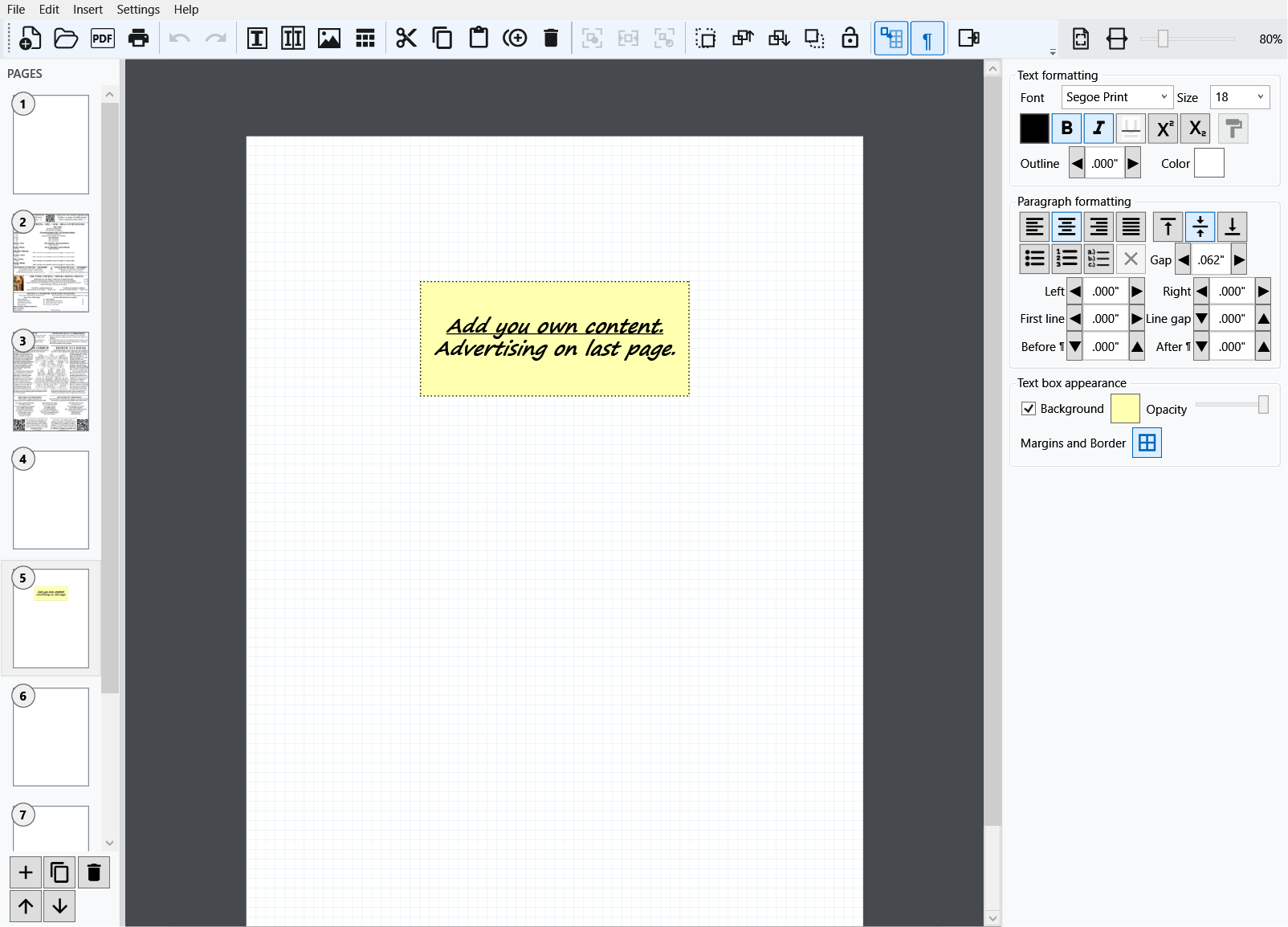1288x927 pixels.
Task: Toggle grid display in toolbar
Action: click(x=891, y=38)
